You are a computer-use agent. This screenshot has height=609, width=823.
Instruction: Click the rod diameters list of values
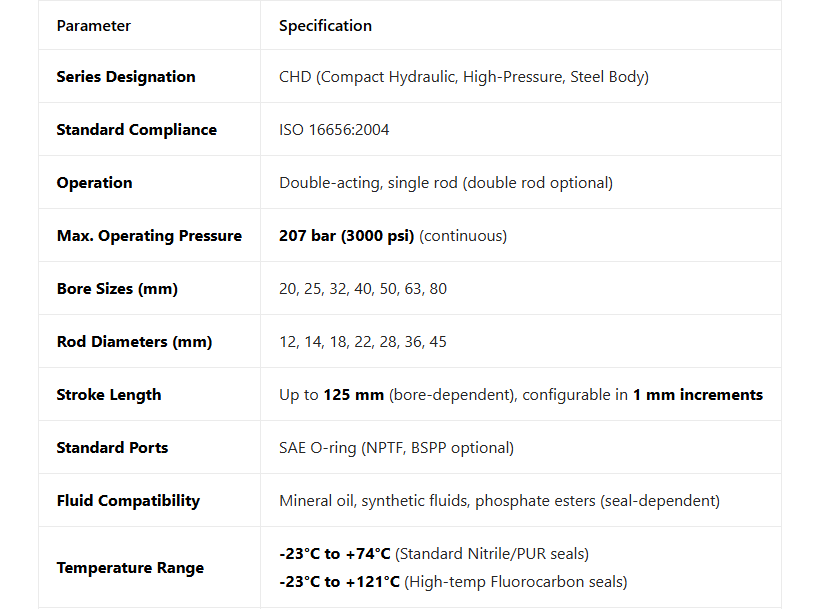click(362, 342)
